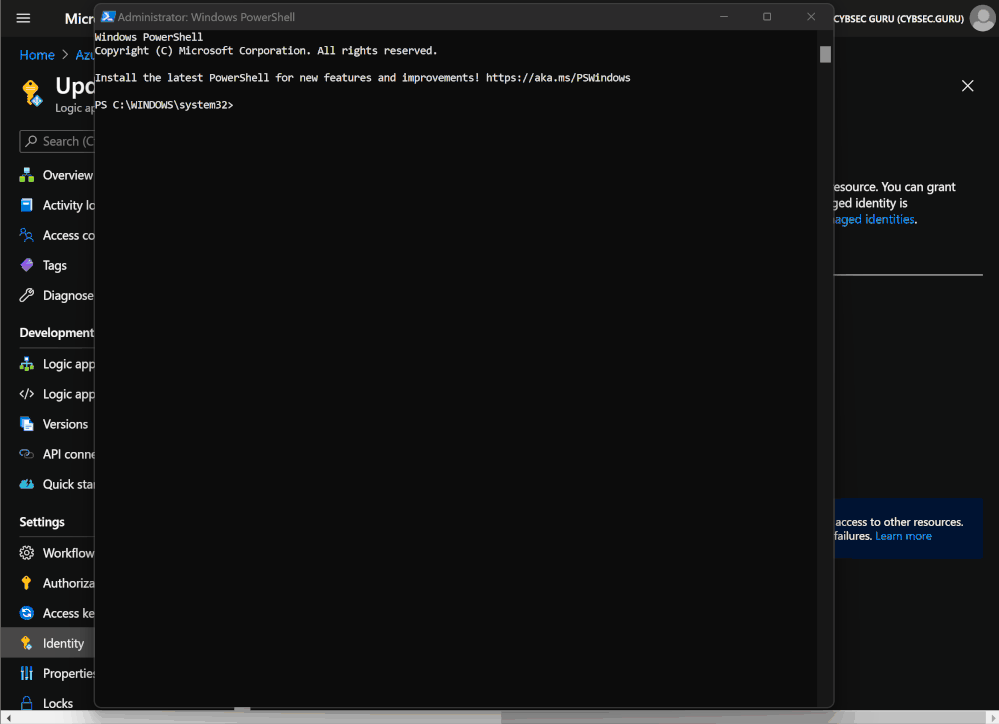This screenshot has width=999, height=724.
Task: Go to Access control in the sidebar
Action: tap(56, 235)
